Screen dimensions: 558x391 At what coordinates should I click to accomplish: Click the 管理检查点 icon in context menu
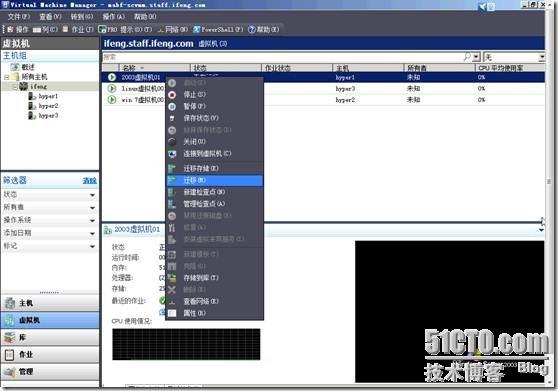(172, 204)
